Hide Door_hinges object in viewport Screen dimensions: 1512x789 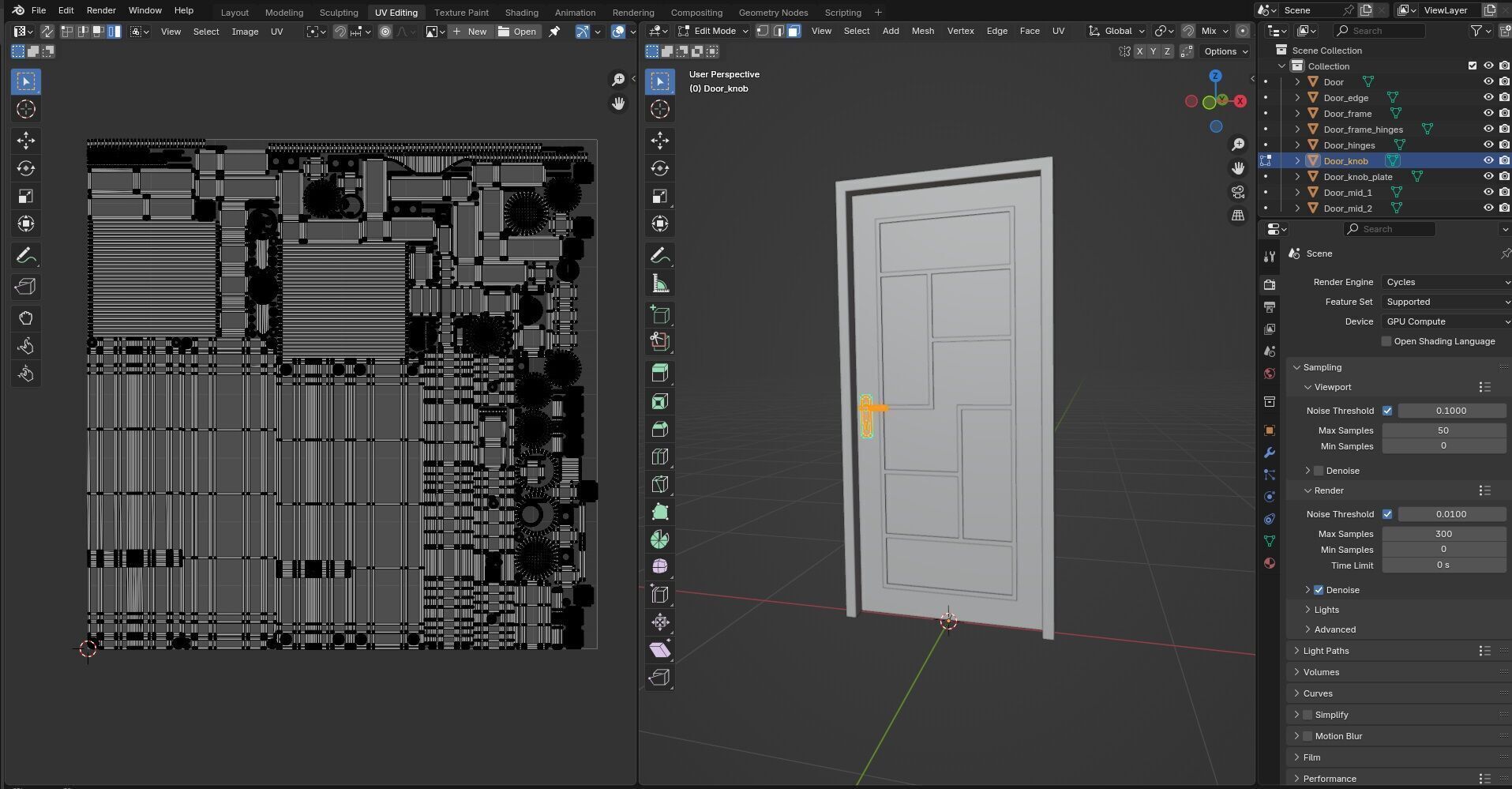1488,145
